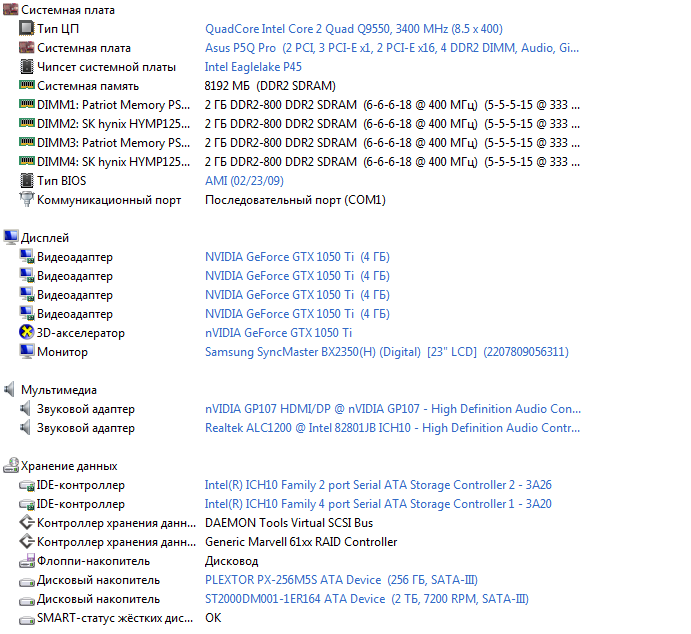Select the Чипсет системной платы label

(x=106, y=67)
